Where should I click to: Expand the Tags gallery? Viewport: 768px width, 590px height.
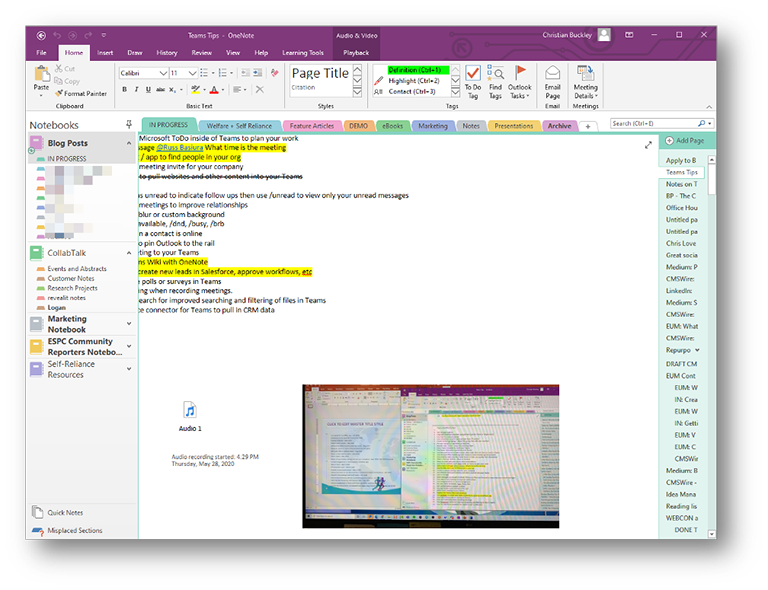pos(456,92)
